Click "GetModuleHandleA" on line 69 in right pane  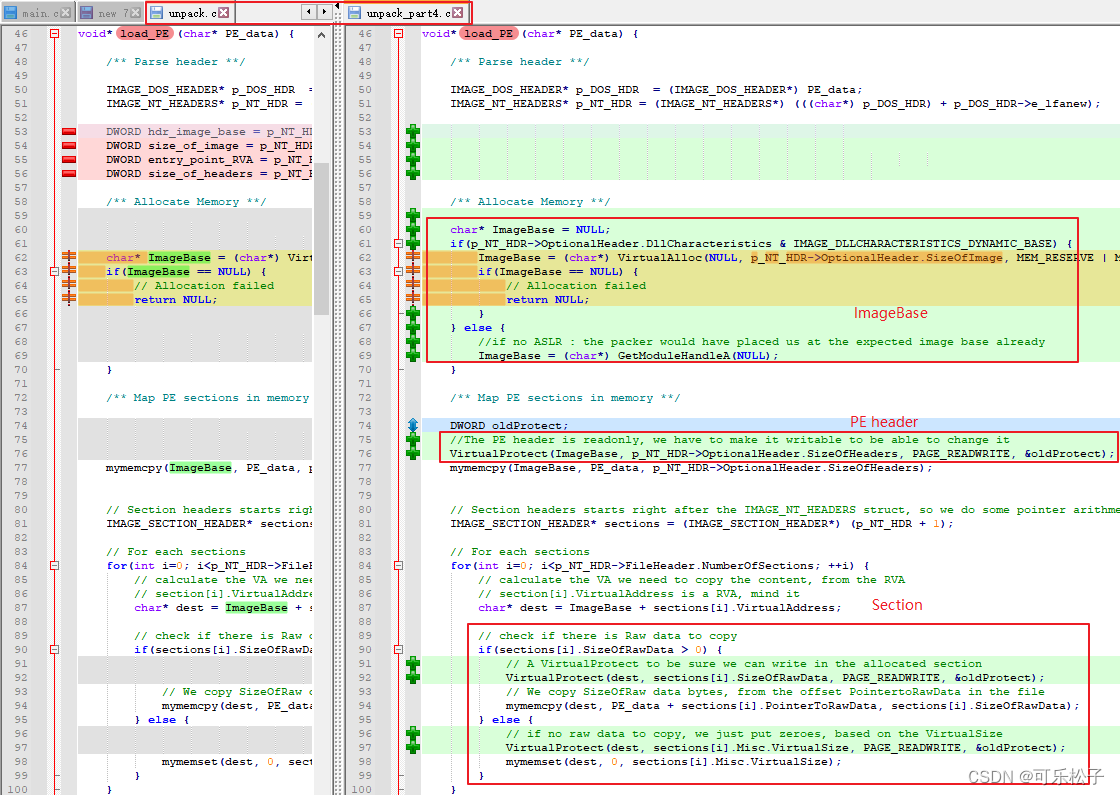(674, 356)
